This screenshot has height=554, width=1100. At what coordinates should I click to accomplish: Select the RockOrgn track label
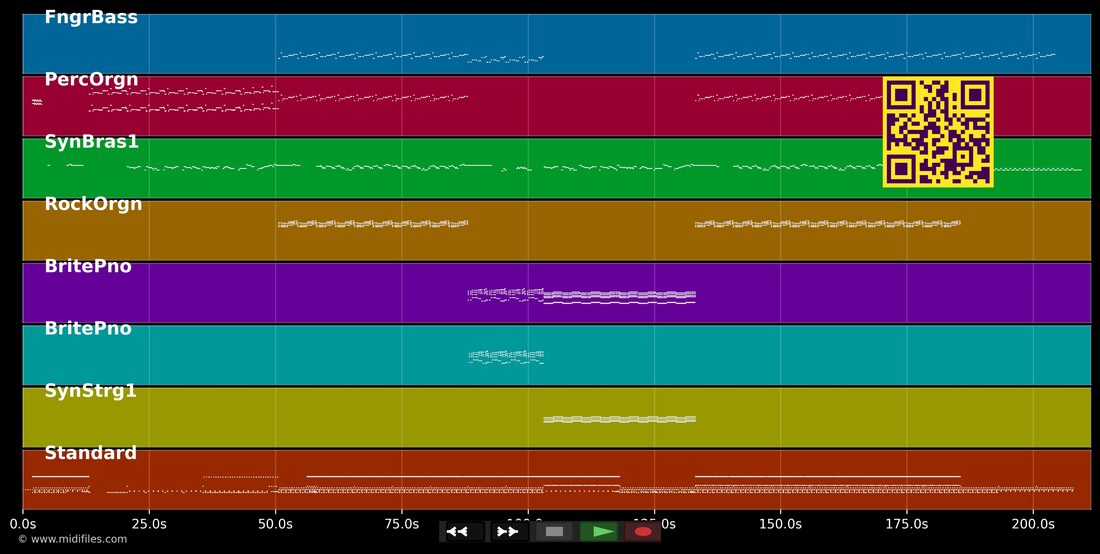pyautogui.click(x=93, y=204)
